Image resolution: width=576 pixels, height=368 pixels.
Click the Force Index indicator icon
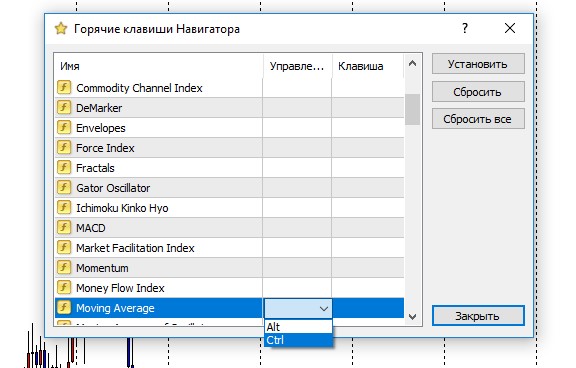coord(64,148)
